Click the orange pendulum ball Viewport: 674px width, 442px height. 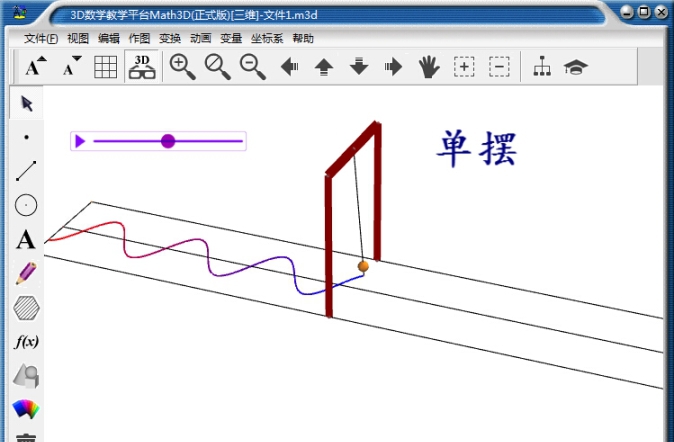(x=363, y=267)
